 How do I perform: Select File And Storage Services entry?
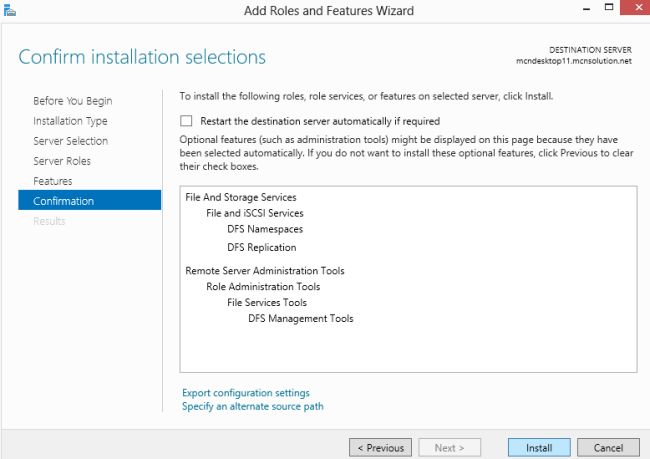(x=241, y=197)
